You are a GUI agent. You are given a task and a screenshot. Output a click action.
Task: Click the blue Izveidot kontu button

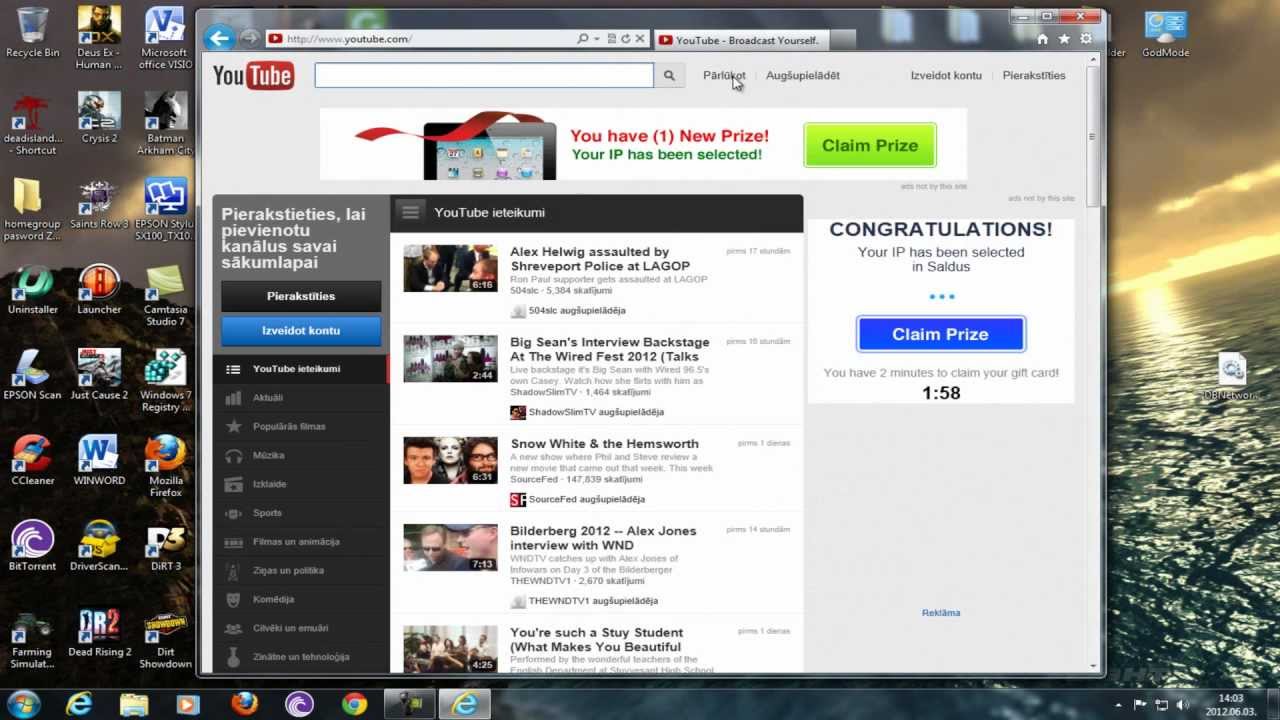[301, 331]
